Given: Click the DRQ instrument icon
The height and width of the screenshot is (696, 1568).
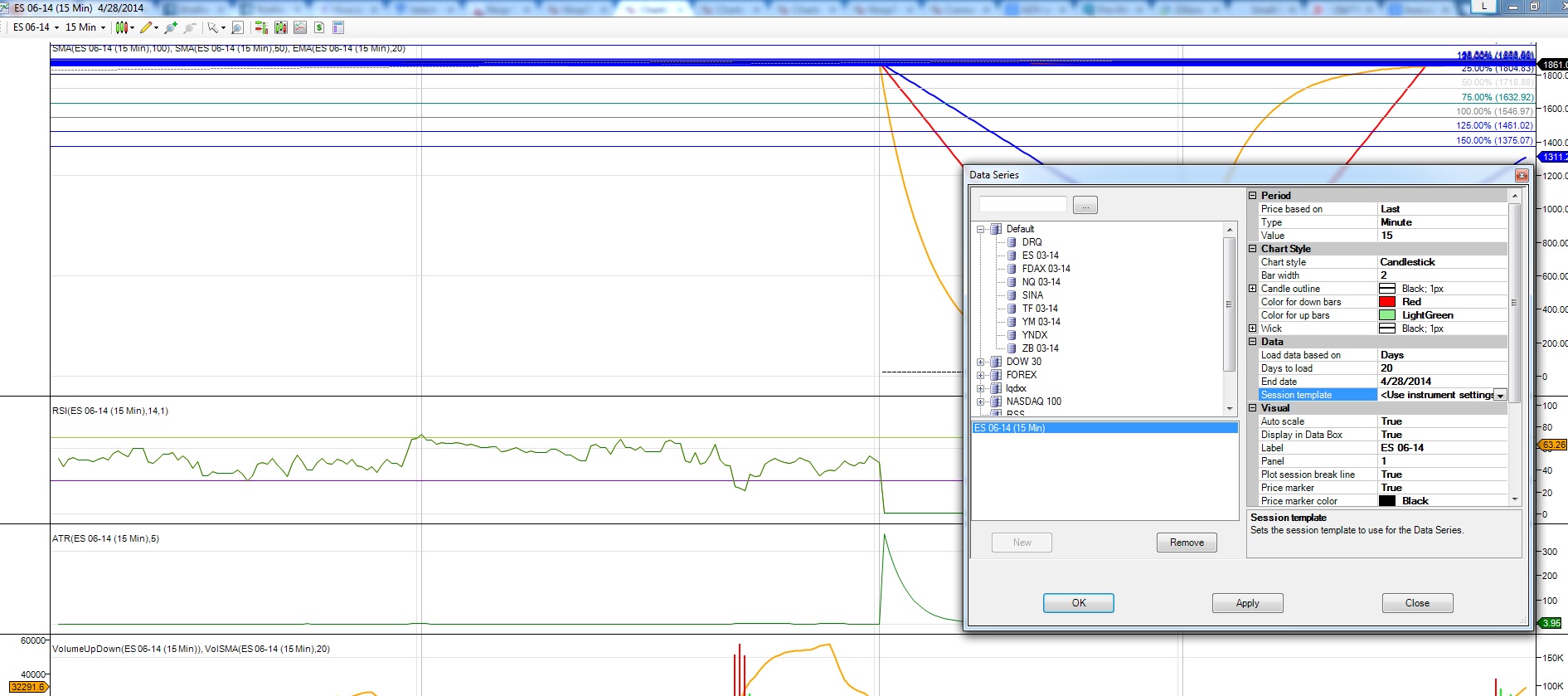Looking at the screenshot, I should [x=1012, y=242].
